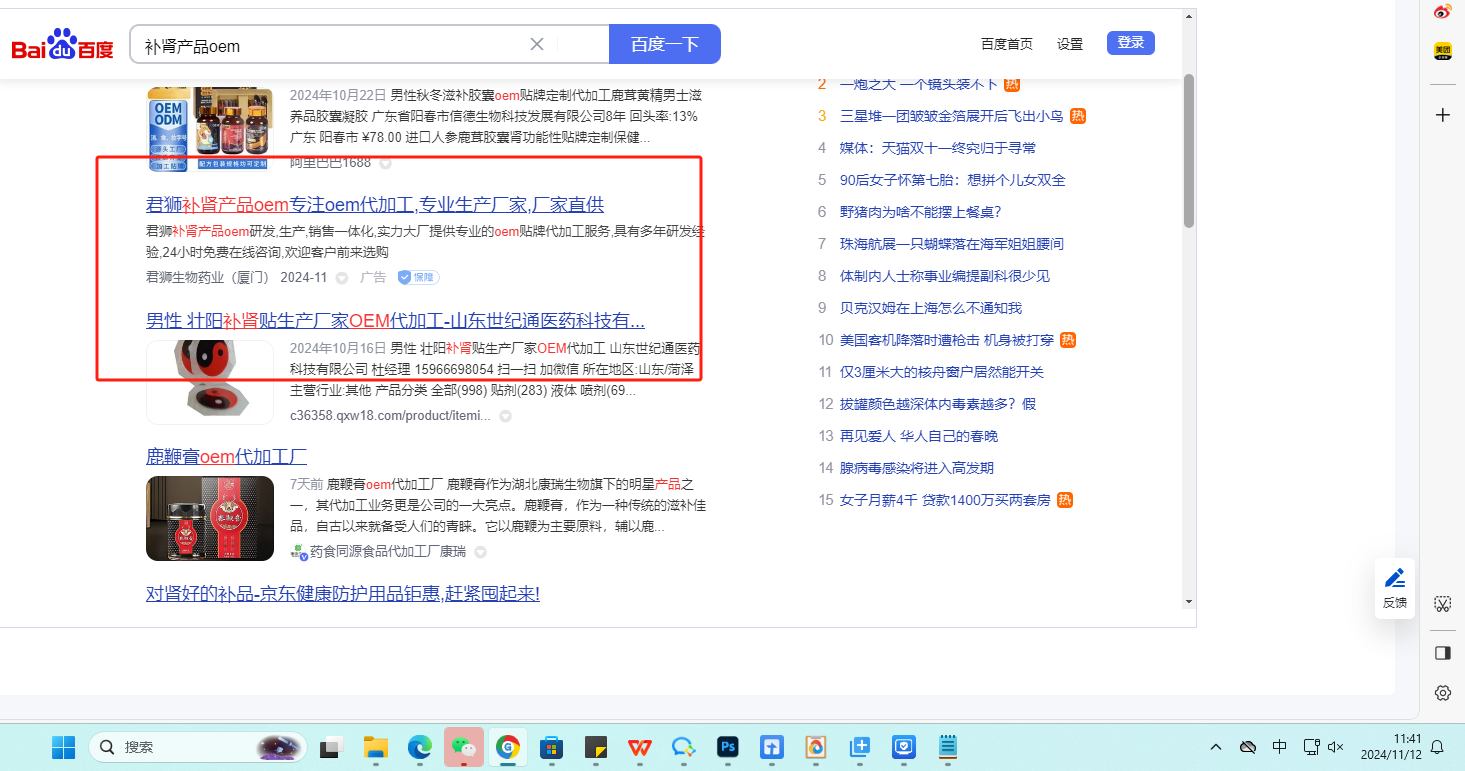Click the plus icon to add sidebar app
Screen dimensions: 1465x771
click(x=1442, y=115)
